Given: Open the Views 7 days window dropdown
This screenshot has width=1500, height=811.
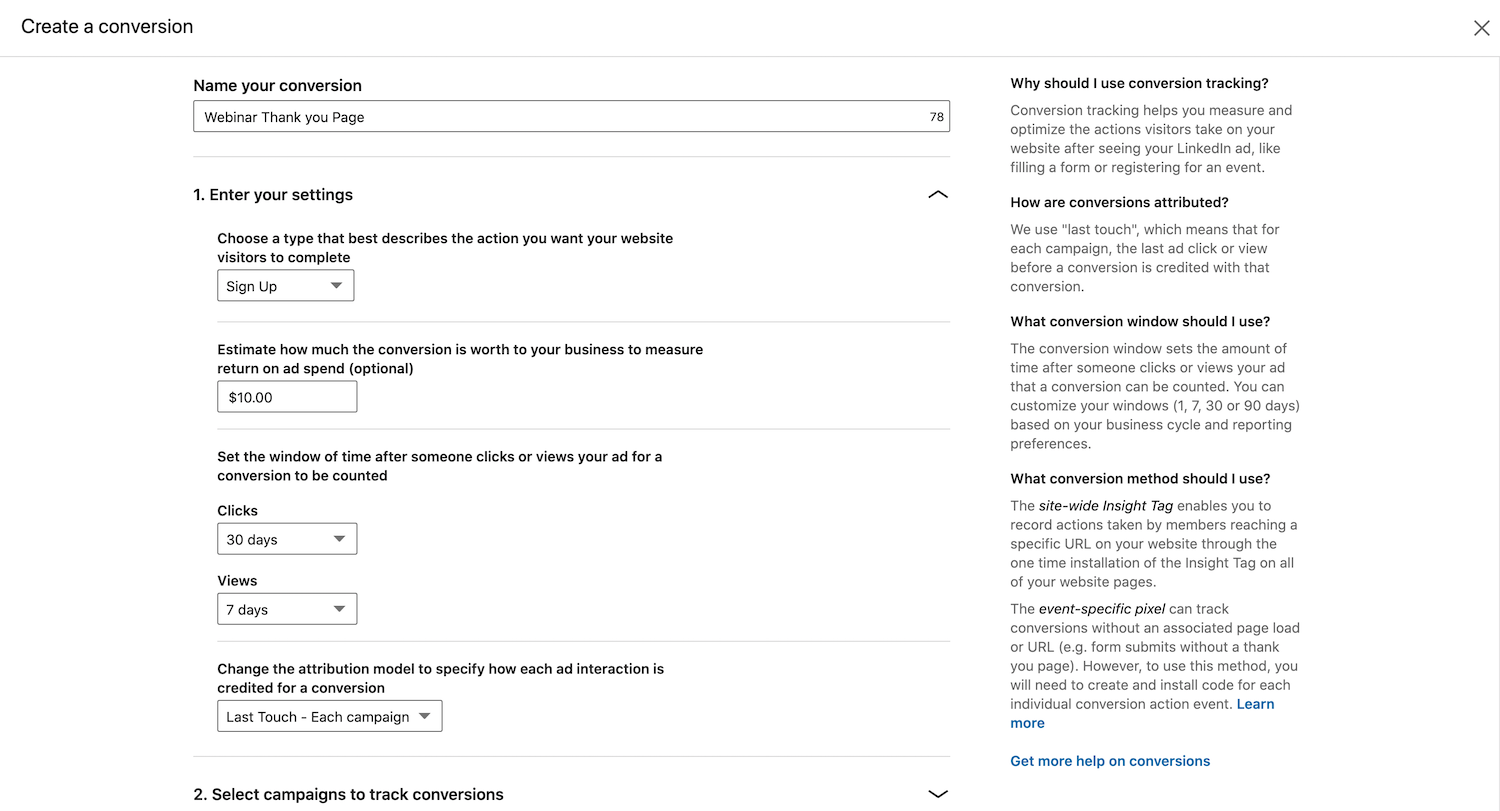Looking at the screenshot, I should (x=287, y=609).
